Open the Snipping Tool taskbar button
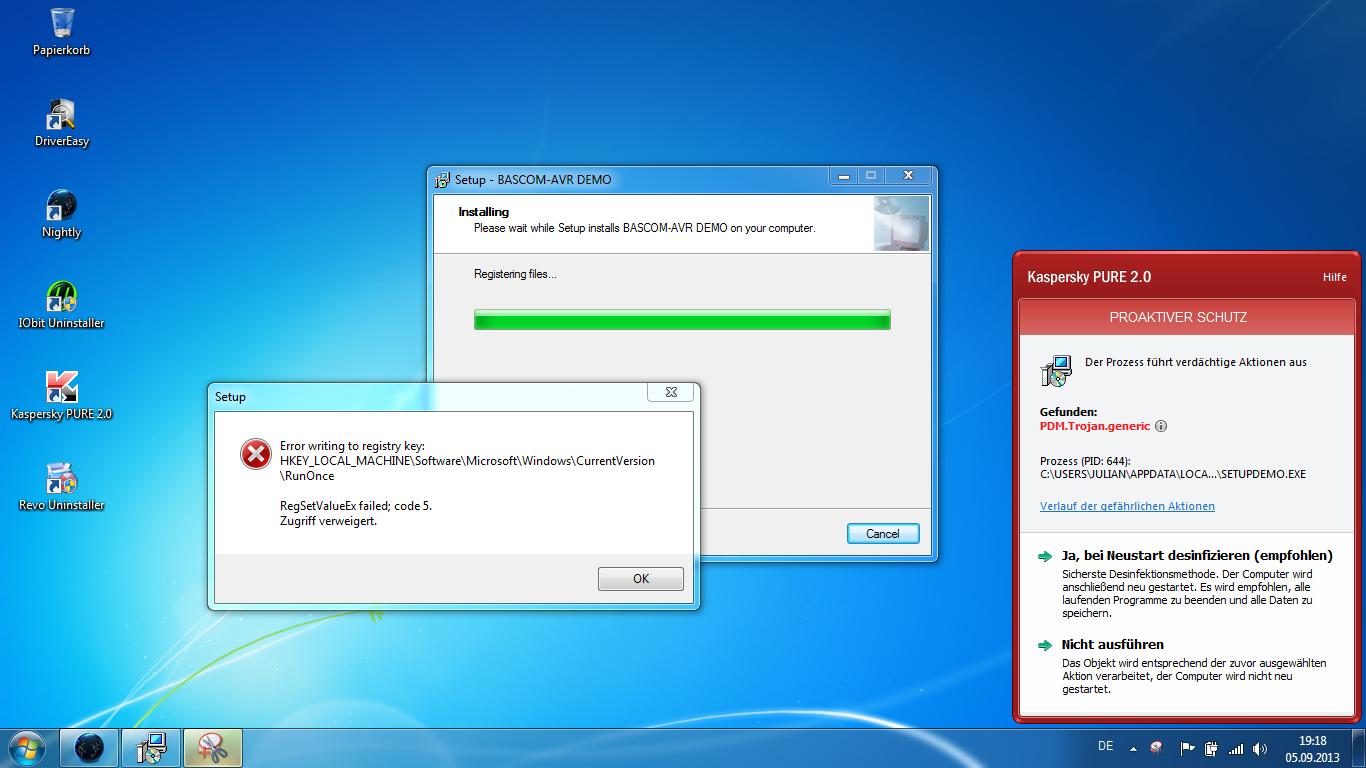The image size is (1366, 768). (x=212, y=748)
